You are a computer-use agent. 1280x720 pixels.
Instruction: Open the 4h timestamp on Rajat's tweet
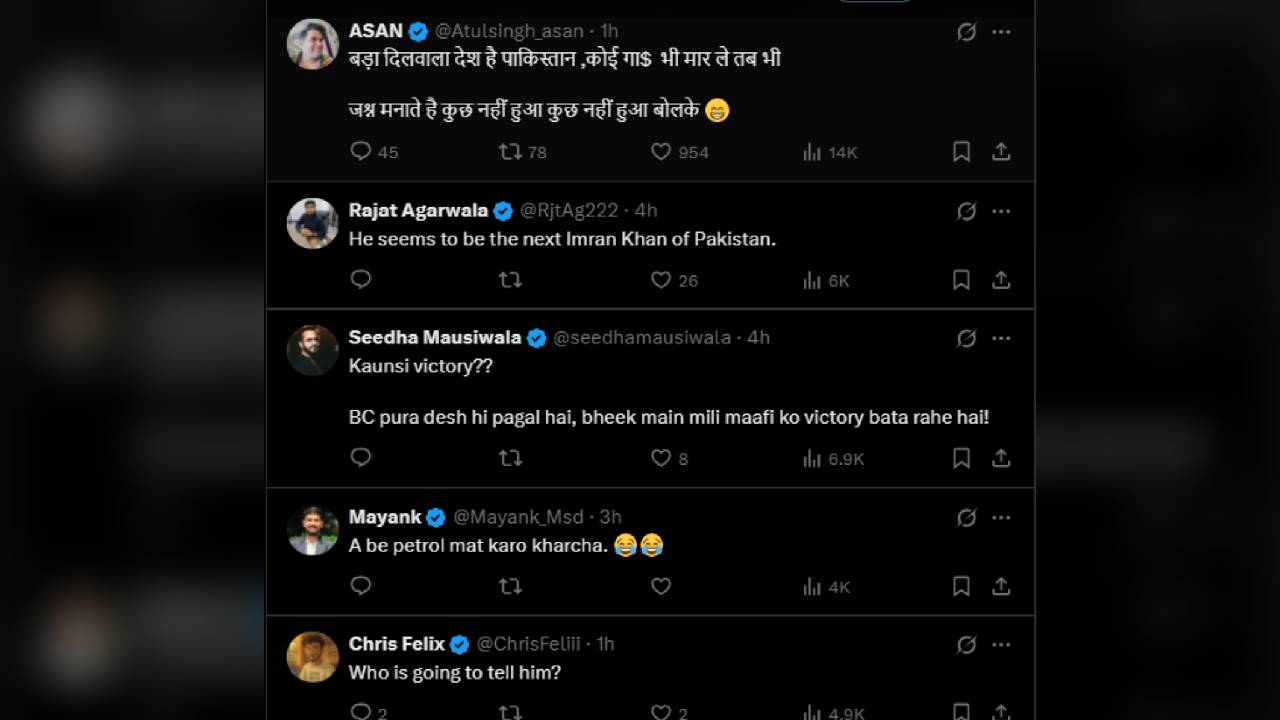tap(646, 210)
